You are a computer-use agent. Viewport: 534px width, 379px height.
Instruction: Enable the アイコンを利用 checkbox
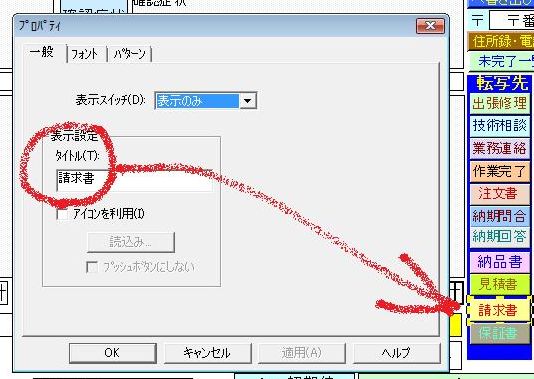pos(63,215)
